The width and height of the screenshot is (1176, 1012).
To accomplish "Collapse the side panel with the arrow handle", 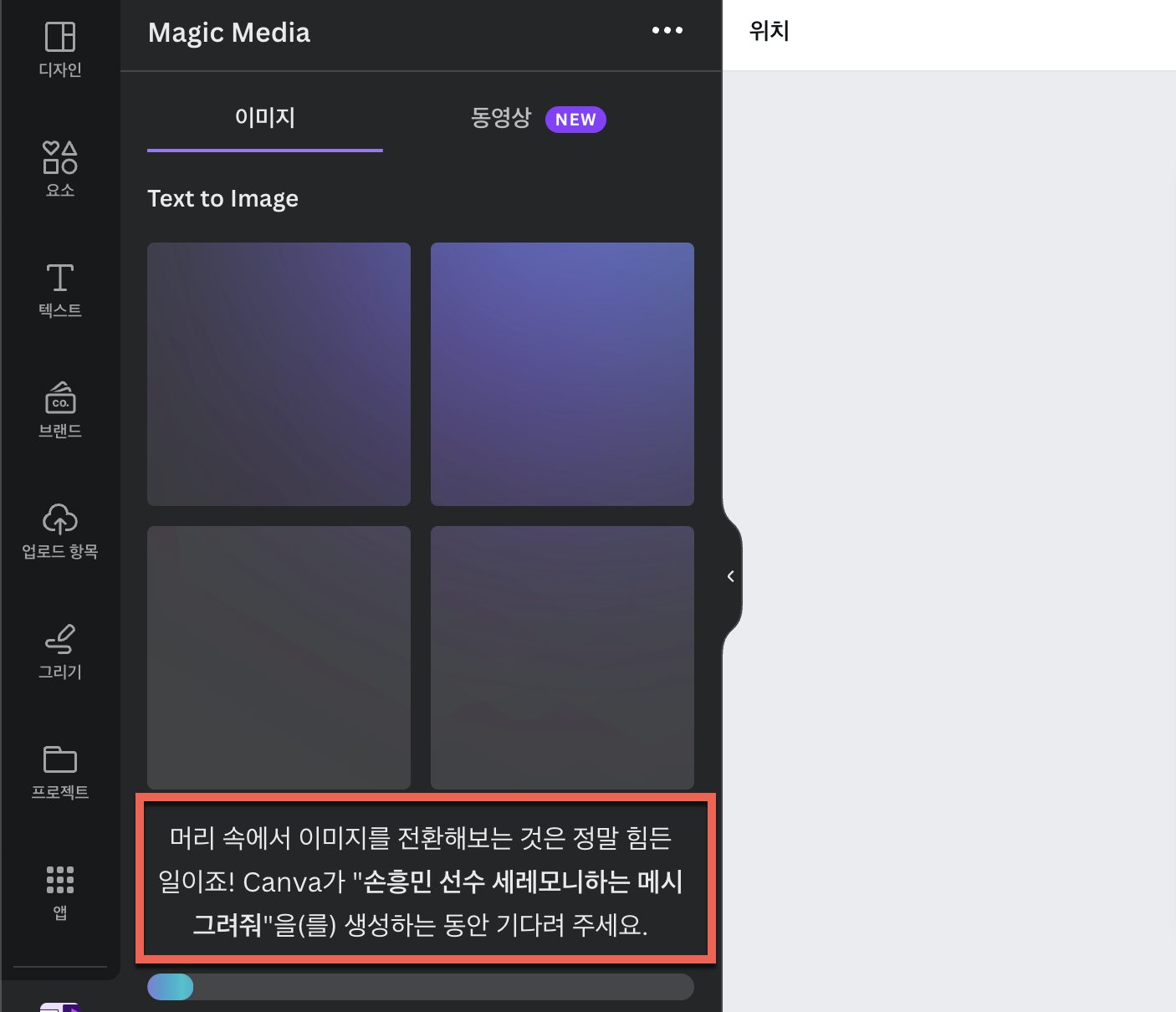I will [731, 576].
